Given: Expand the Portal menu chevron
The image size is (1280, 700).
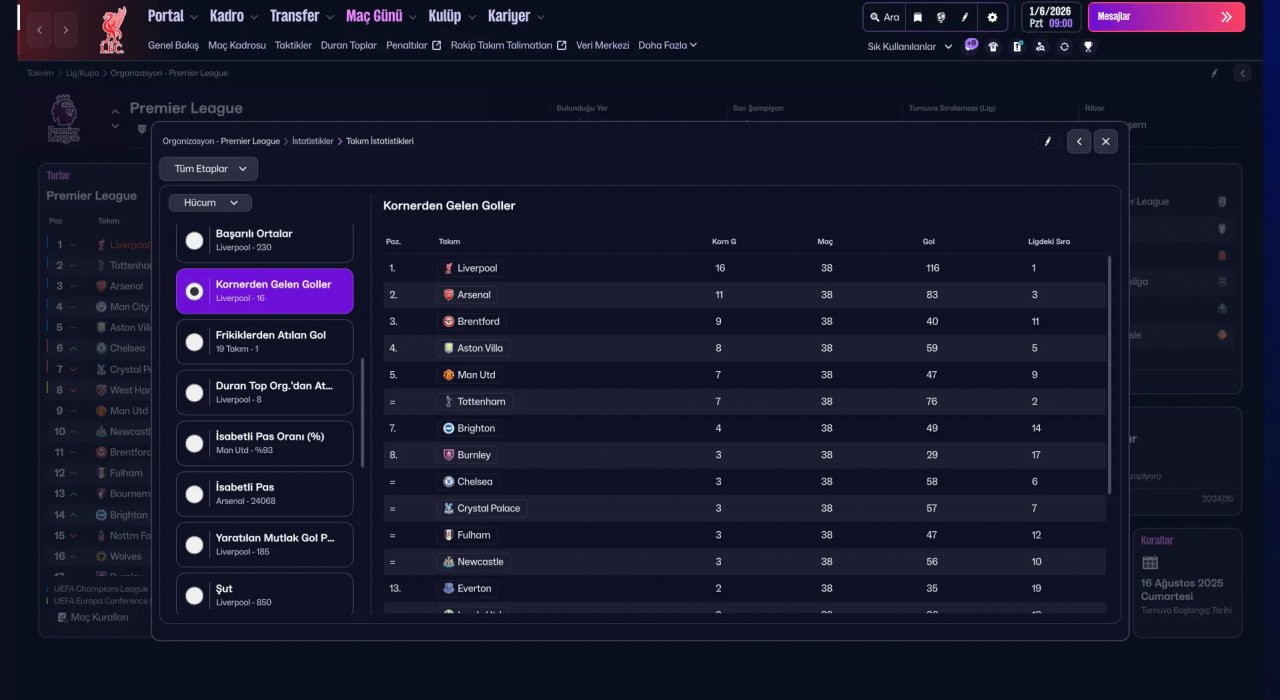Looking at the screenshot, I should 195,17.
